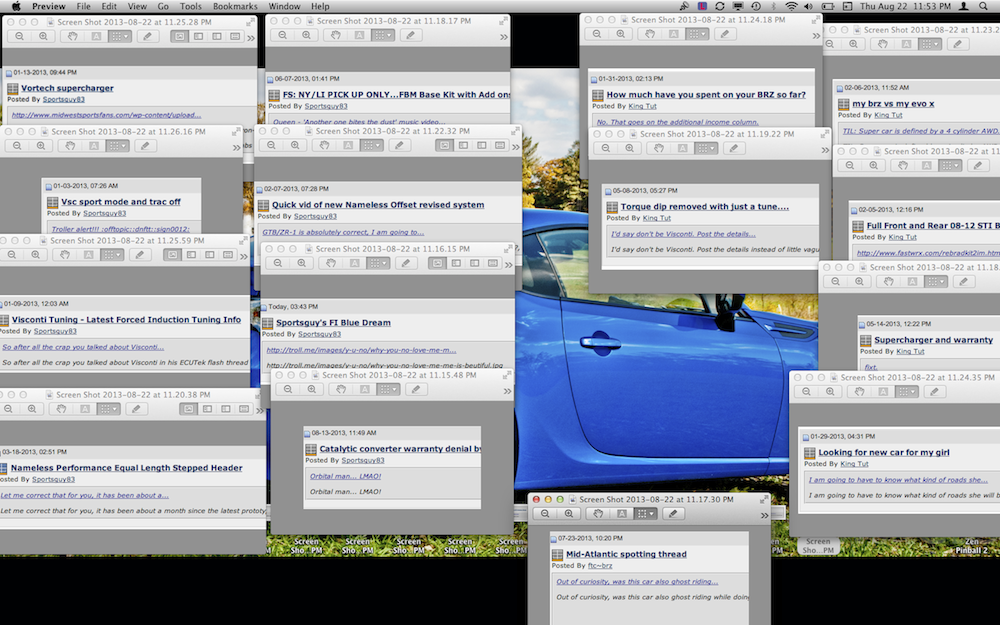
Task: Click the fullscreen expand arrows on the 11.16.15 window
Action: (507, 249)
